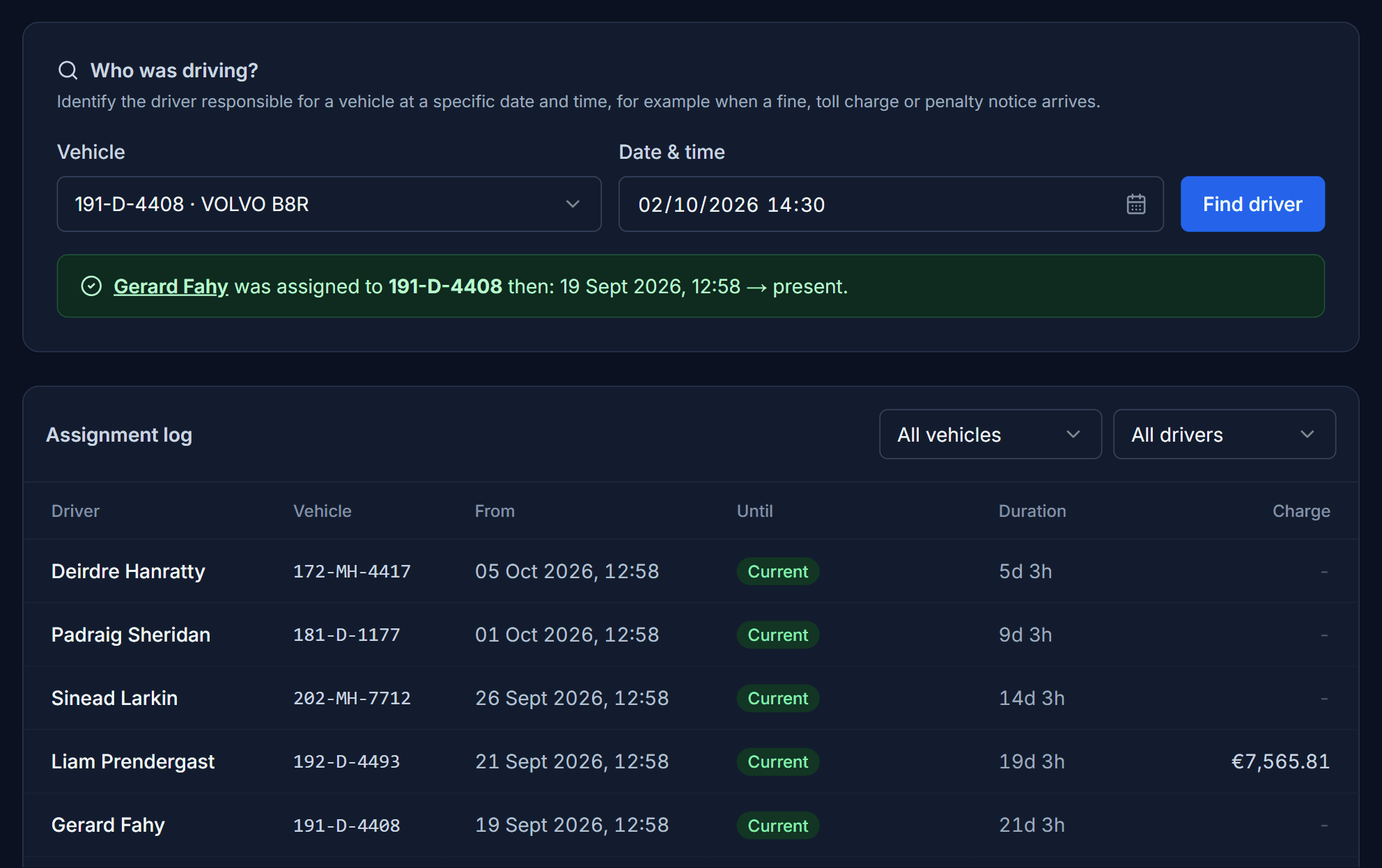Open the calendar picker icon
This screenshot has height=868, width=1382.
pyautogui.click(x=1136, y=204)
